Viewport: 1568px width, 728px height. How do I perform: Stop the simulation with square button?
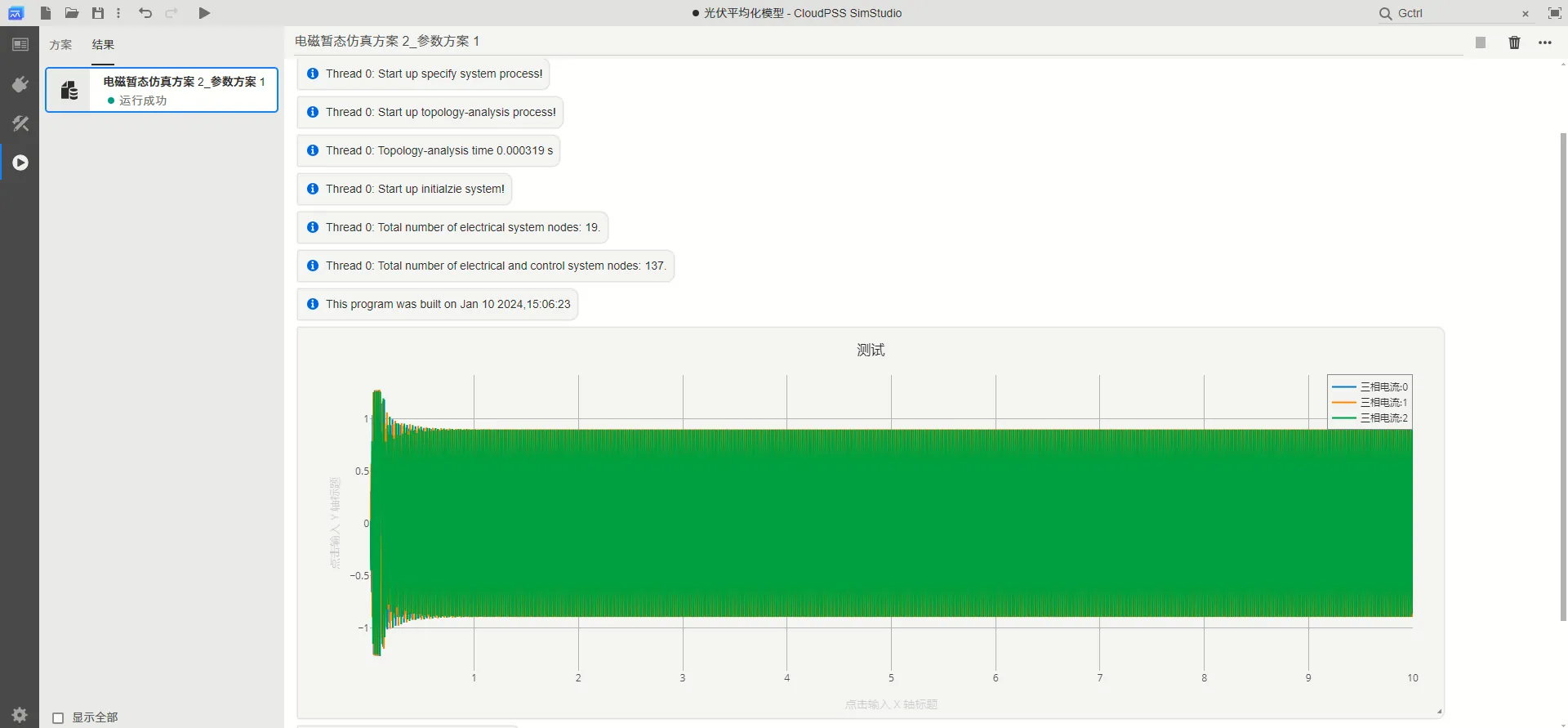point(1480,42)
